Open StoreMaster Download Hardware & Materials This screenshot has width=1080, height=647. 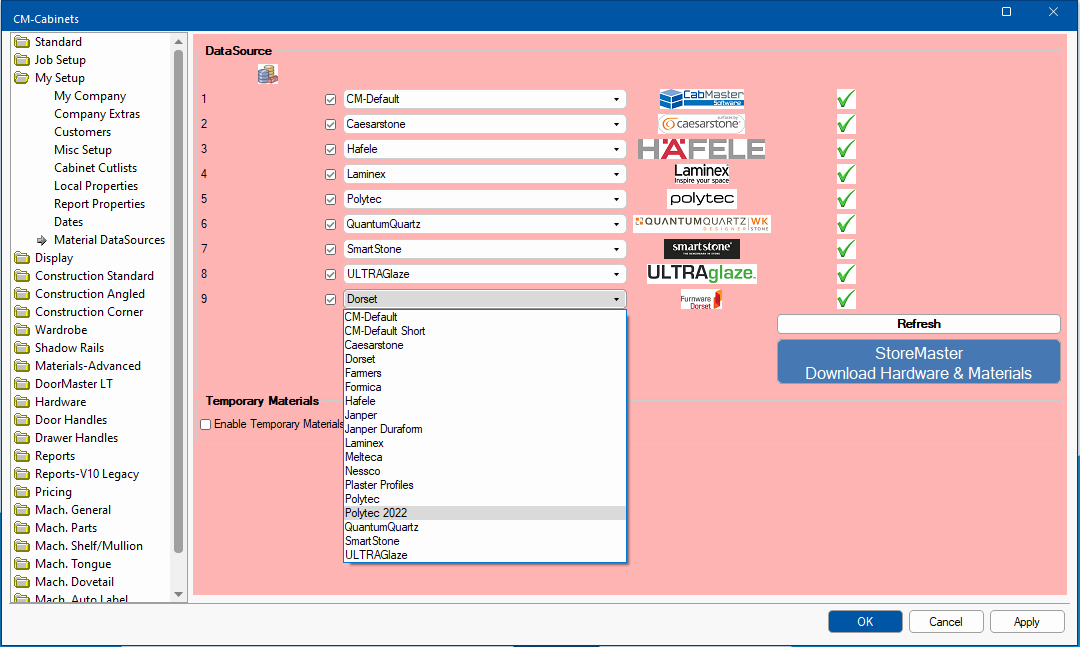click(919, 362)
